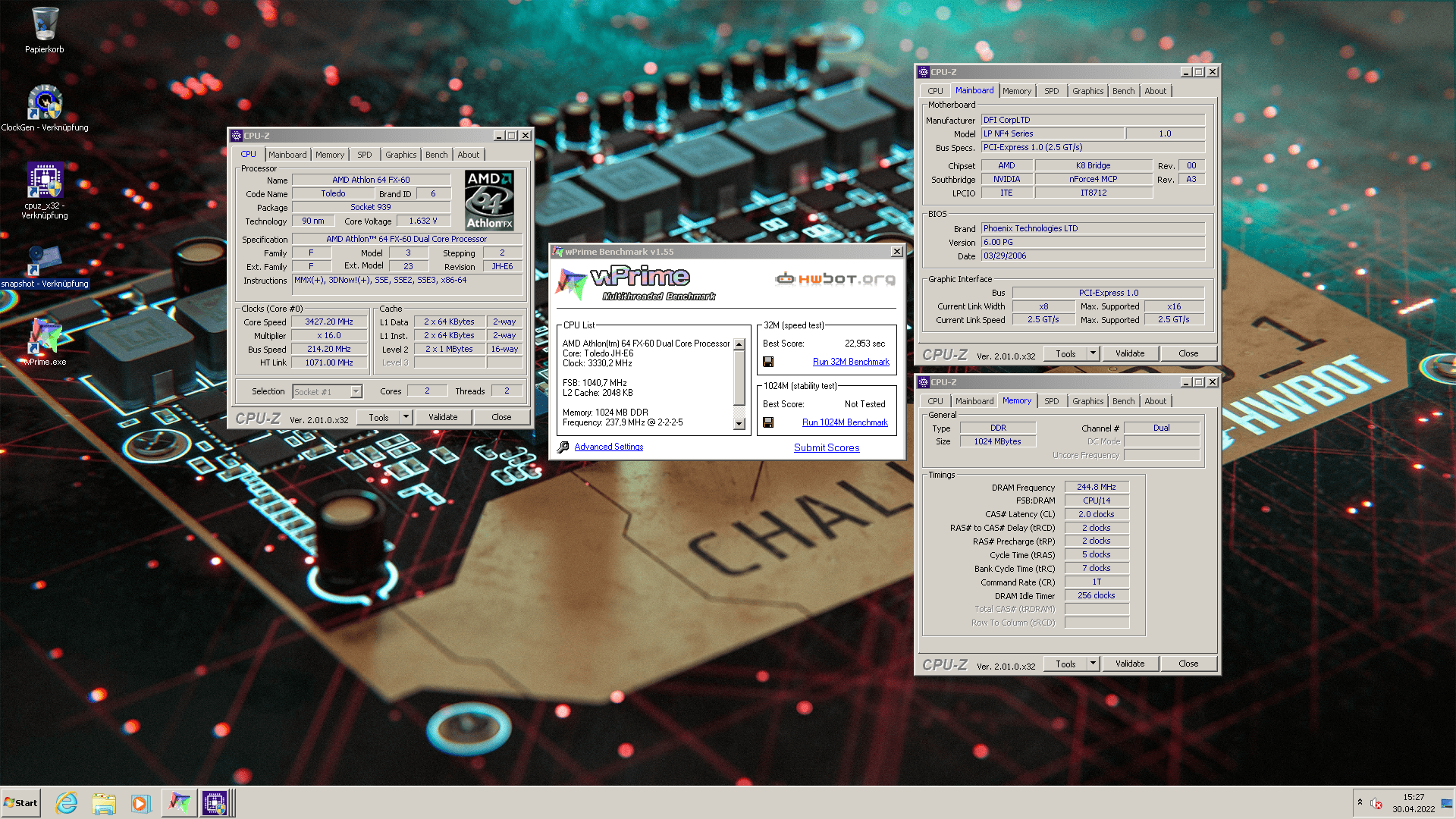Click the Windows Start button
The height and width of the screenshot is (819, 1456).
point(20,803)
